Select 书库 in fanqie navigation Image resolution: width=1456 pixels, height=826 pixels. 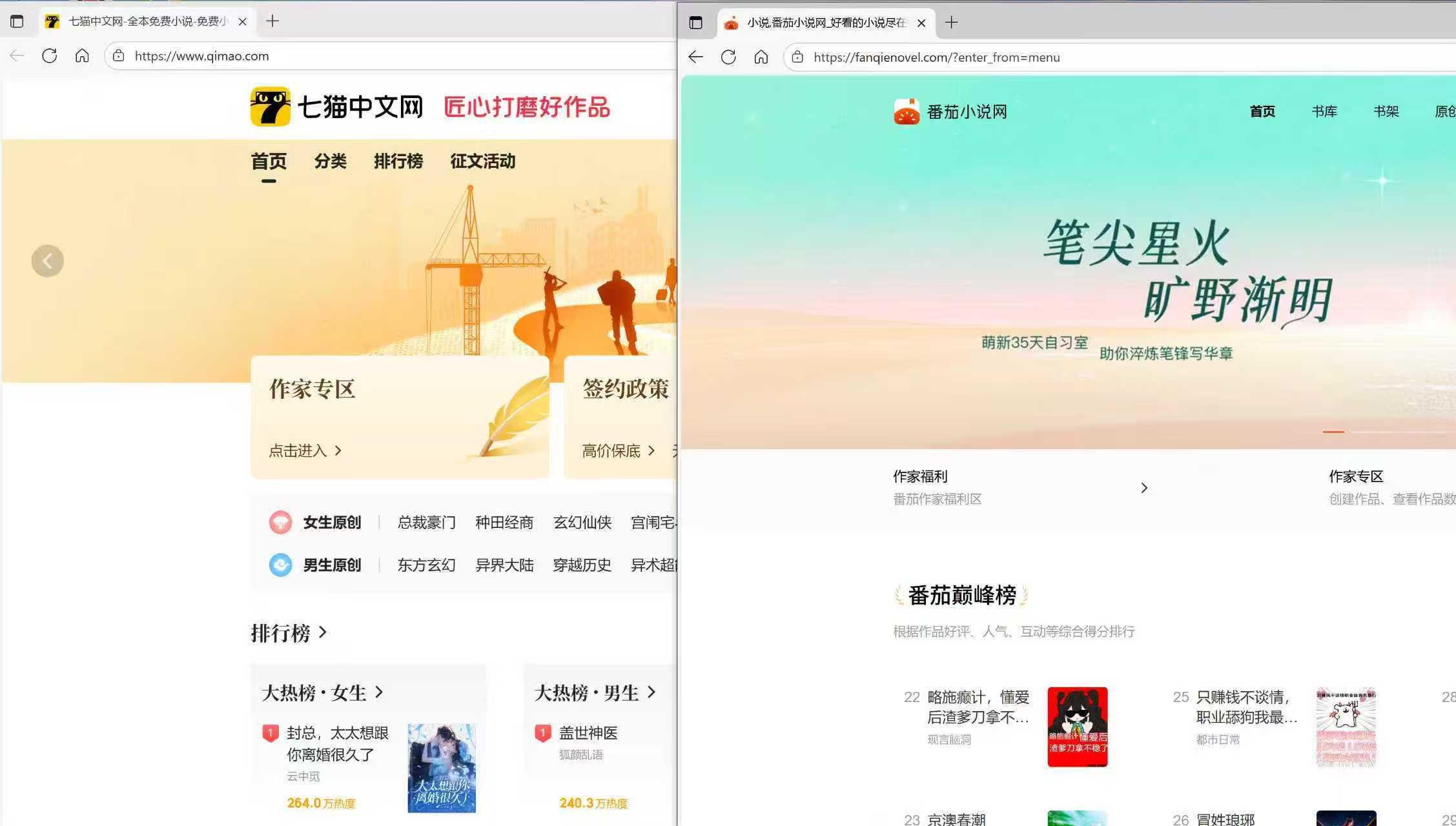coord(1324,110)
